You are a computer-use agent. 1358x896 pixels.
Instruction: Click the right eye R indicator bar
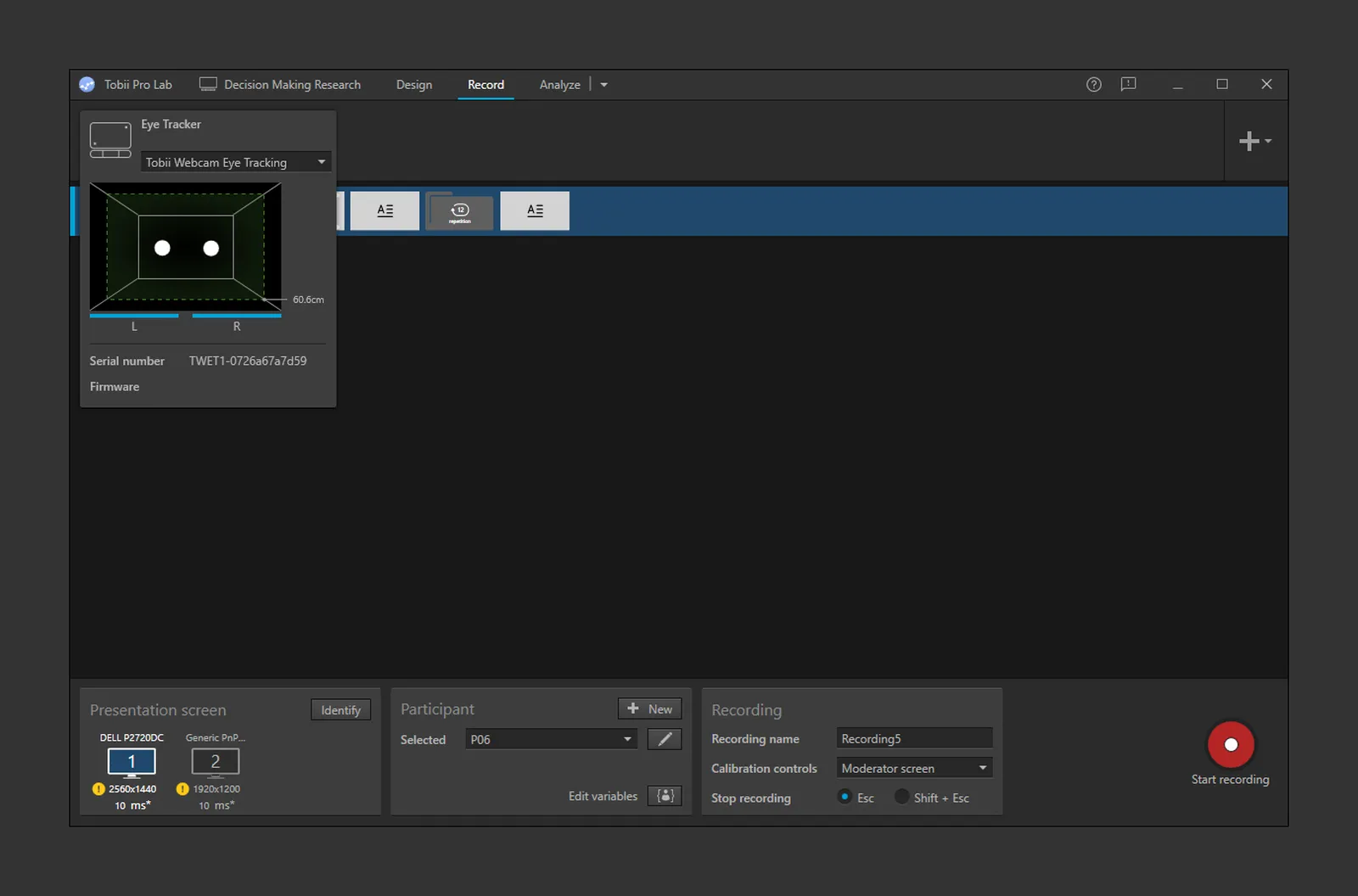(237, 316)
